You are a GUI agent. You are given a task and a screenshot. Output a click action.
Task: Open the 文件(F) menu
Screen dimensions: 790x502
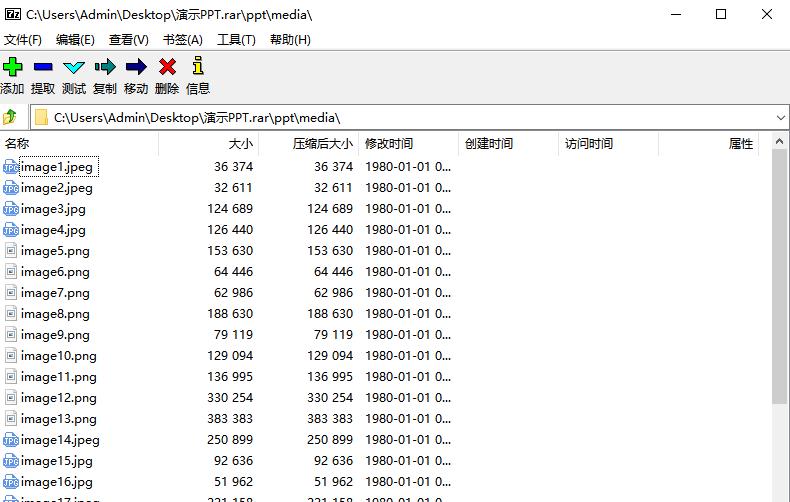coord(23,39)
